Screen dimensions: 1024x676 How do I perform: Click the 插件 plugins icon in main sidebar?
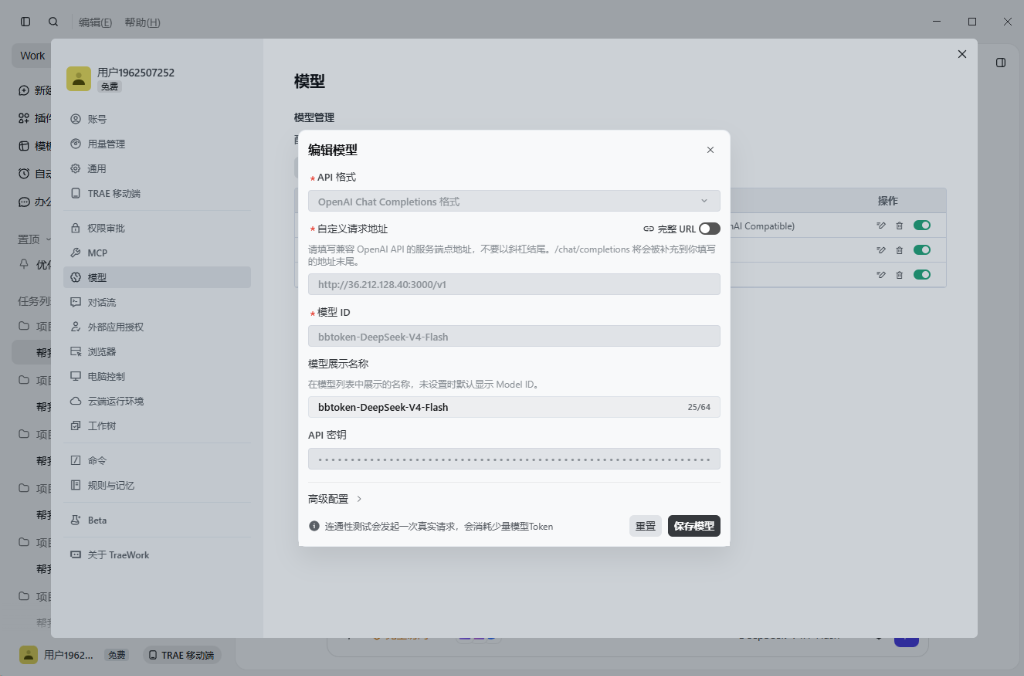(x=24, y=118)
